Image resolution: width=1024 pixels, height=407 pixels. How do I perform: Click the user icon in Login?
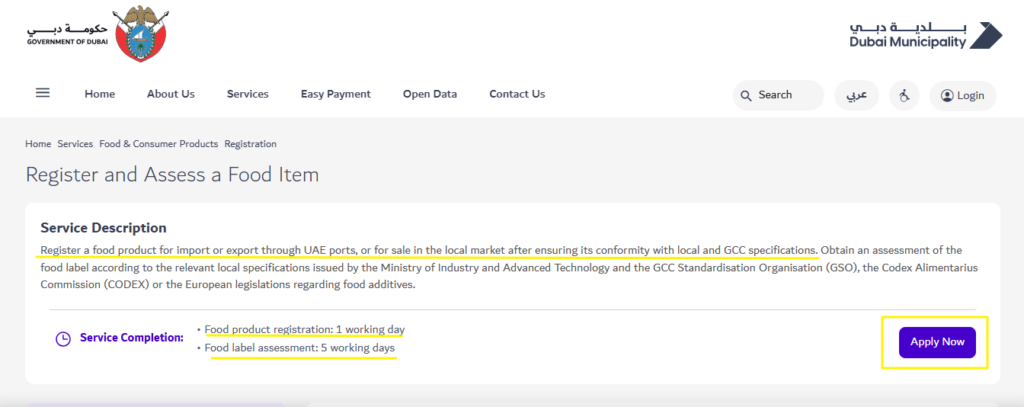946,96
